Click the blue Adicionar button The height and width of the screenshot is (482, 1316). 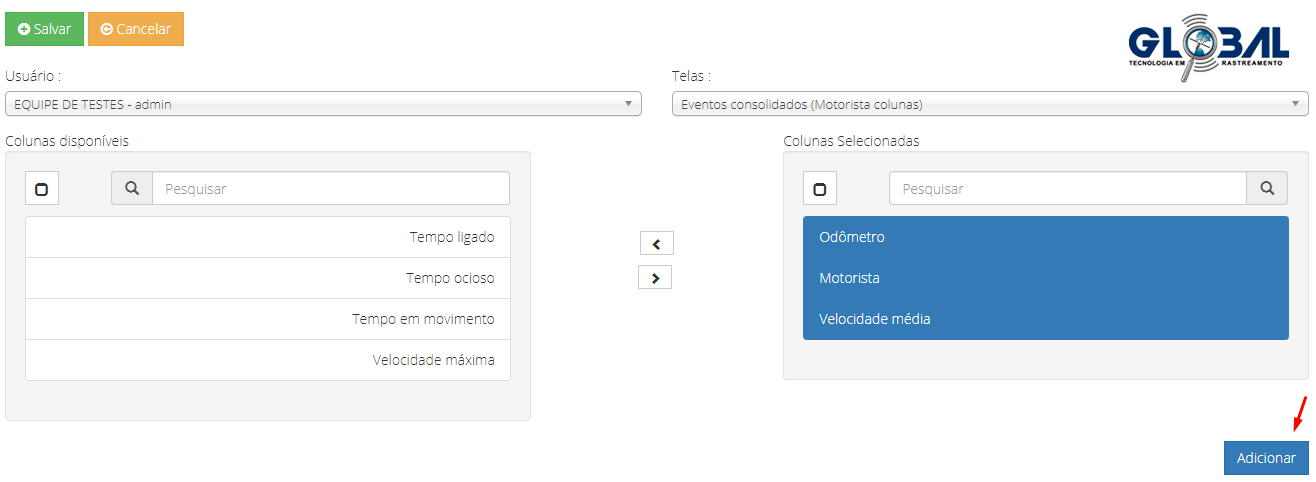[x=1266, y=458]
